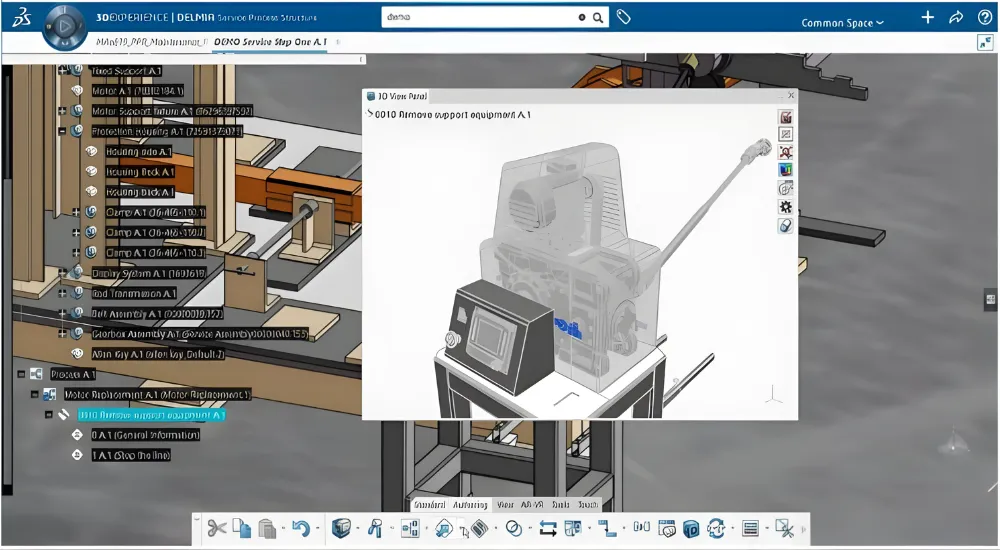Click the share arrow icon in top bar
Screen dimensions: 1000x550
[x=955, y=18]
